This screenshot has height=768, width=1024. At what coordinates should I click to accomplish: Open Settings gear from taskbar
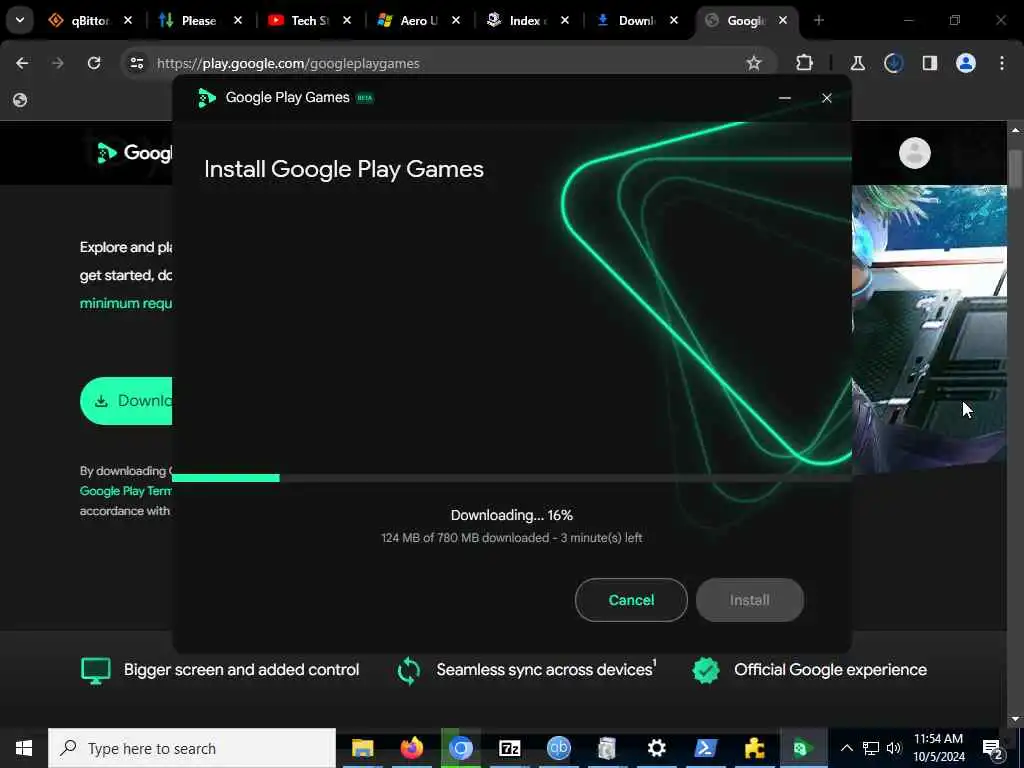656,748
